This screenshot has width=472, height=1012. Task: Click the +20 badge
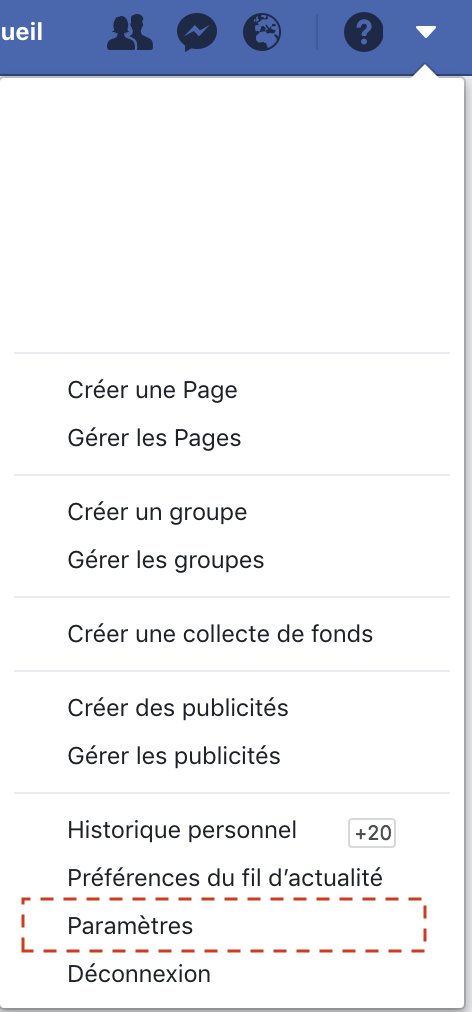click(x=372, y=833)
